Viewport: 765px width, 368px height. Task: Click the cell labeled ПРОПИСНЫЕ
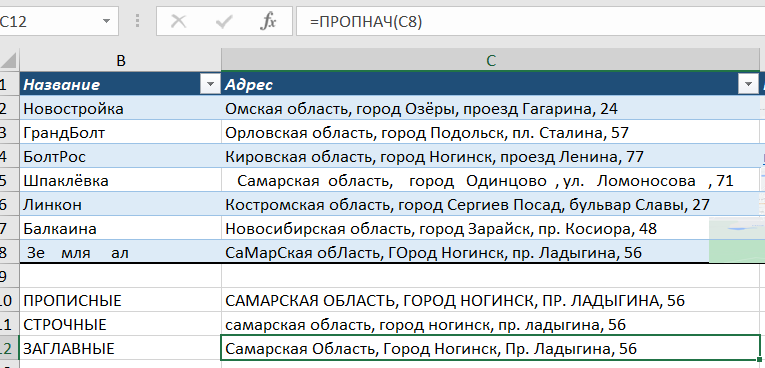[121, 300]
